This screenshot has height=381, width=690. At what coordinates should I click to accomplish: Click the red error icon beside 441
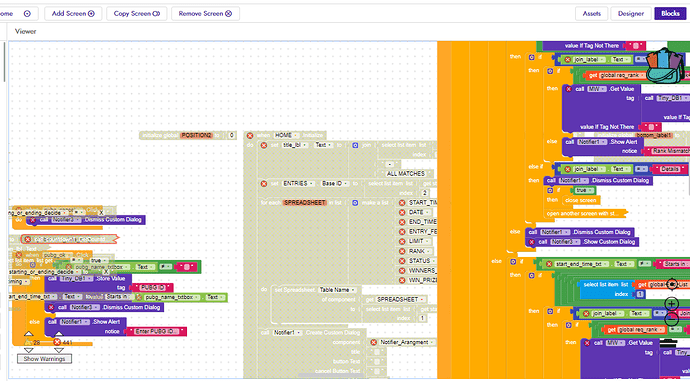pos(57,342)
